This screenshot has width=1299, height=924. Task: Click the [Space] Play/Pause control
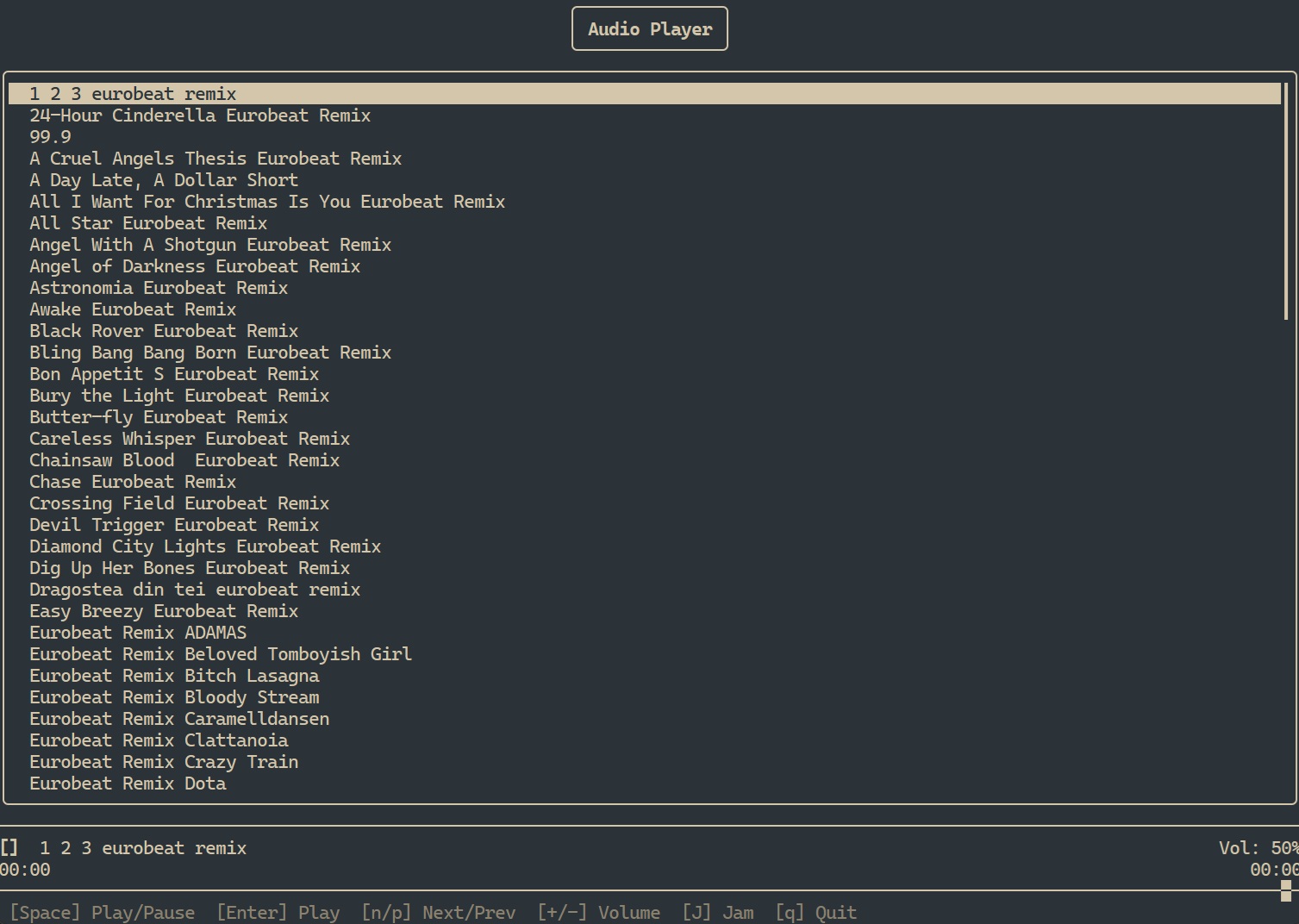click(x=103, y=912)
